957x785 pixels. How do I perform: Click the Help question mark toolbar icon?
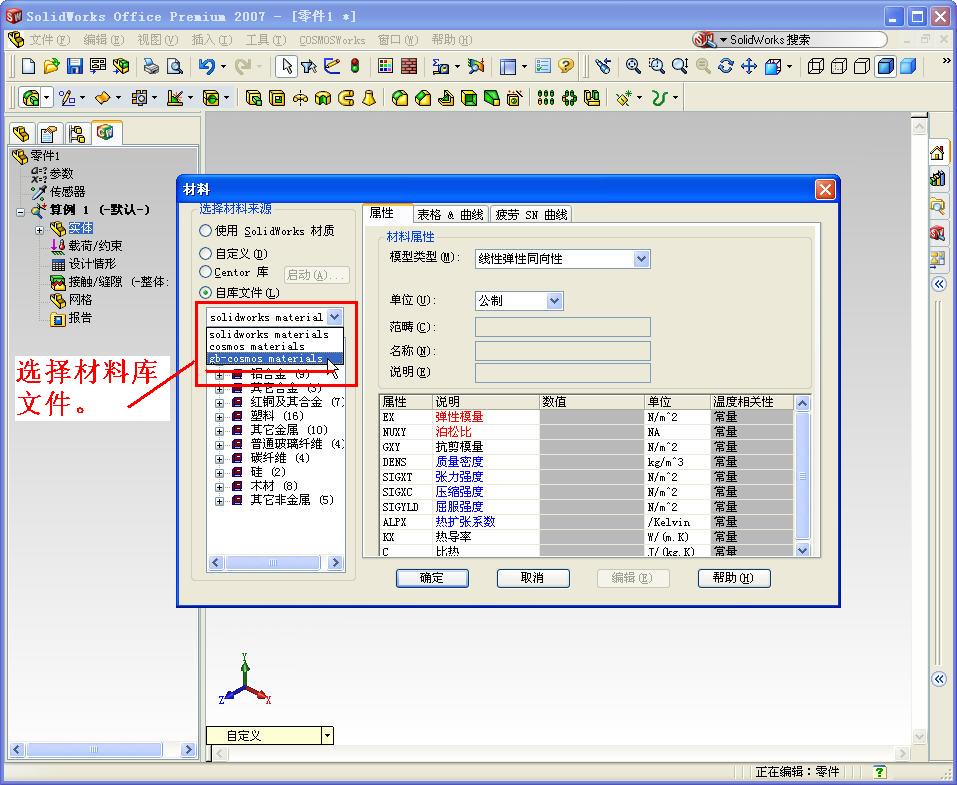[x=566, y=66]
